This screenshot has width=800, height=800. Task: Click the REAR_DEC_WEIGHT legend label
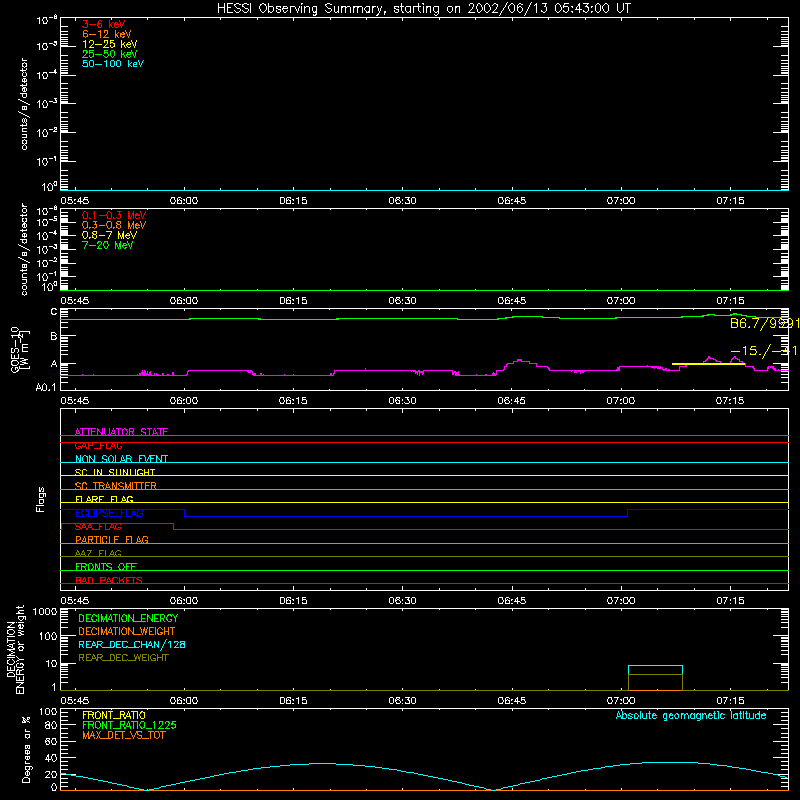[123, 658]
